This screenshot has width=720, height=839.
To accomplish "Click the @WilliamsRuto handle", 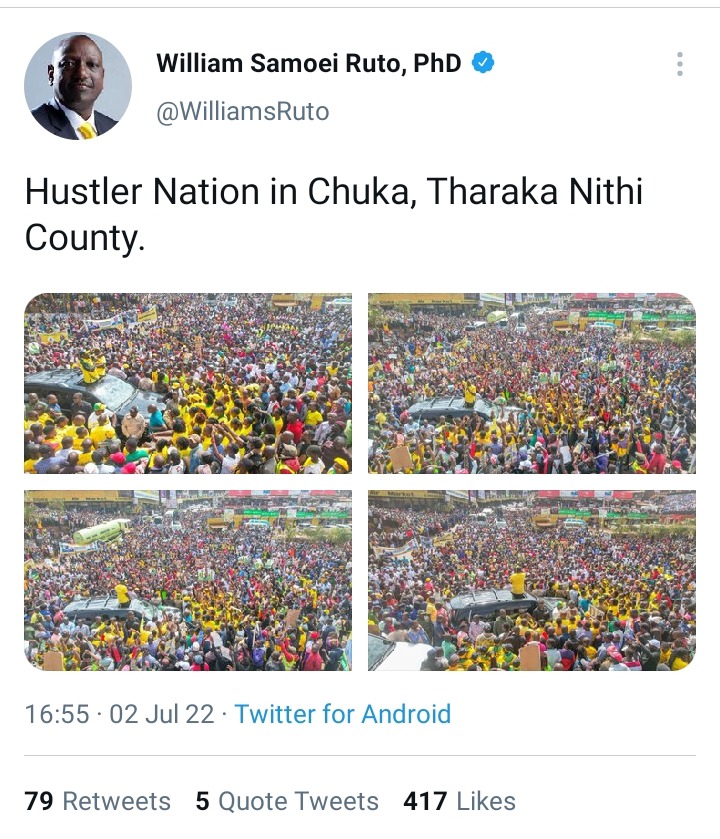I will (x=243, y=111).
